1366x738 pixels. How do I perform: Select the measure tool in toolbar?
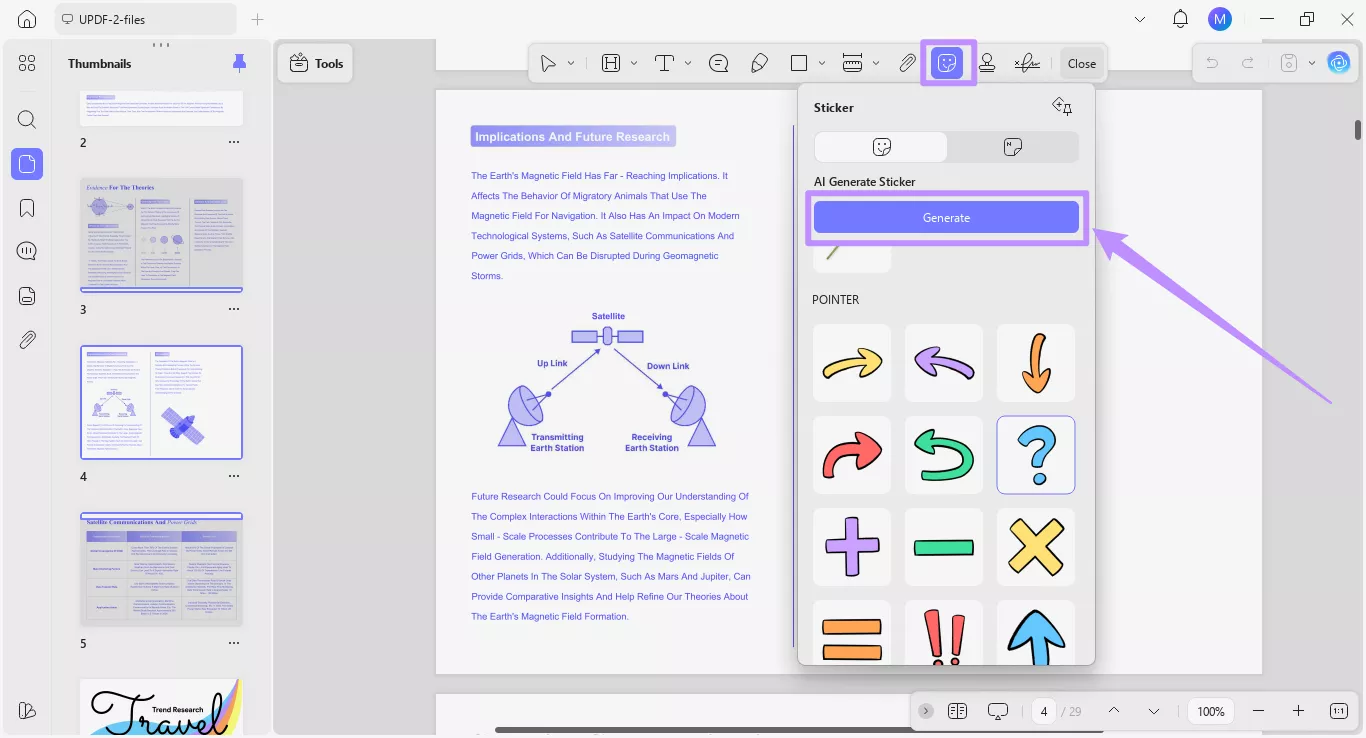click(853, 63)
